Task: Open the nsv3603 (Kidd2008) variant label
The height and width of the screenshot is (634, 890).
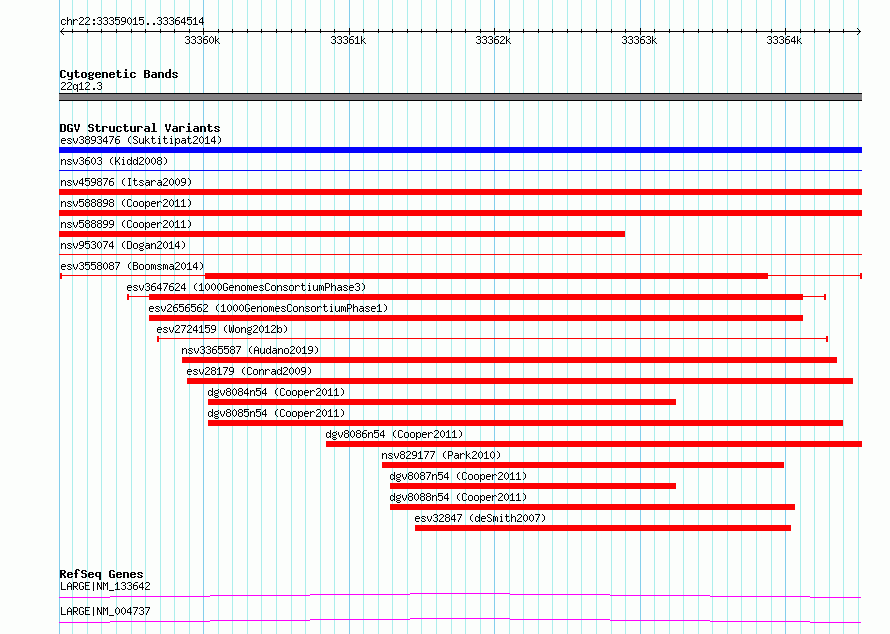Action: 114,161
